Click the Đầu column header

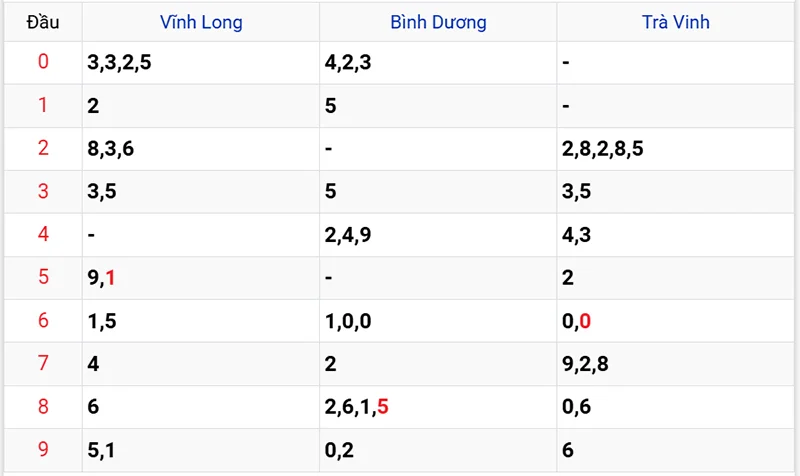tap(42, 21)
